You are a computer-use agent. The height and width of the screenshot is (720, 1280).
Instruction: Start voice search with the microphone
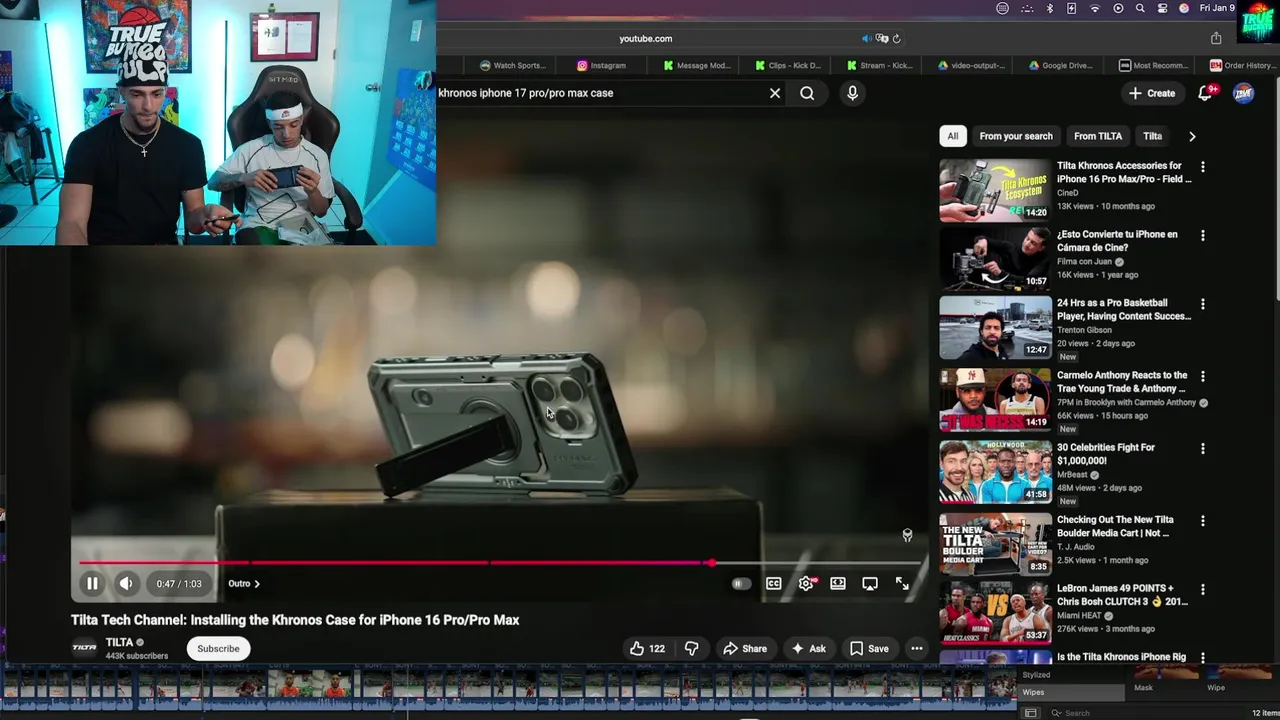pos(852,93)
